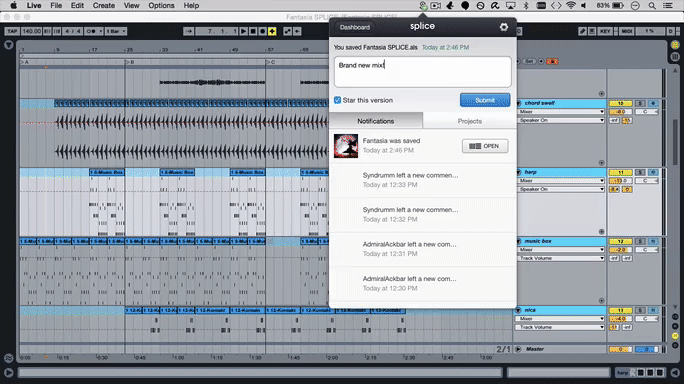
Task: Solo the chord swell track
Action: [640, 103]
